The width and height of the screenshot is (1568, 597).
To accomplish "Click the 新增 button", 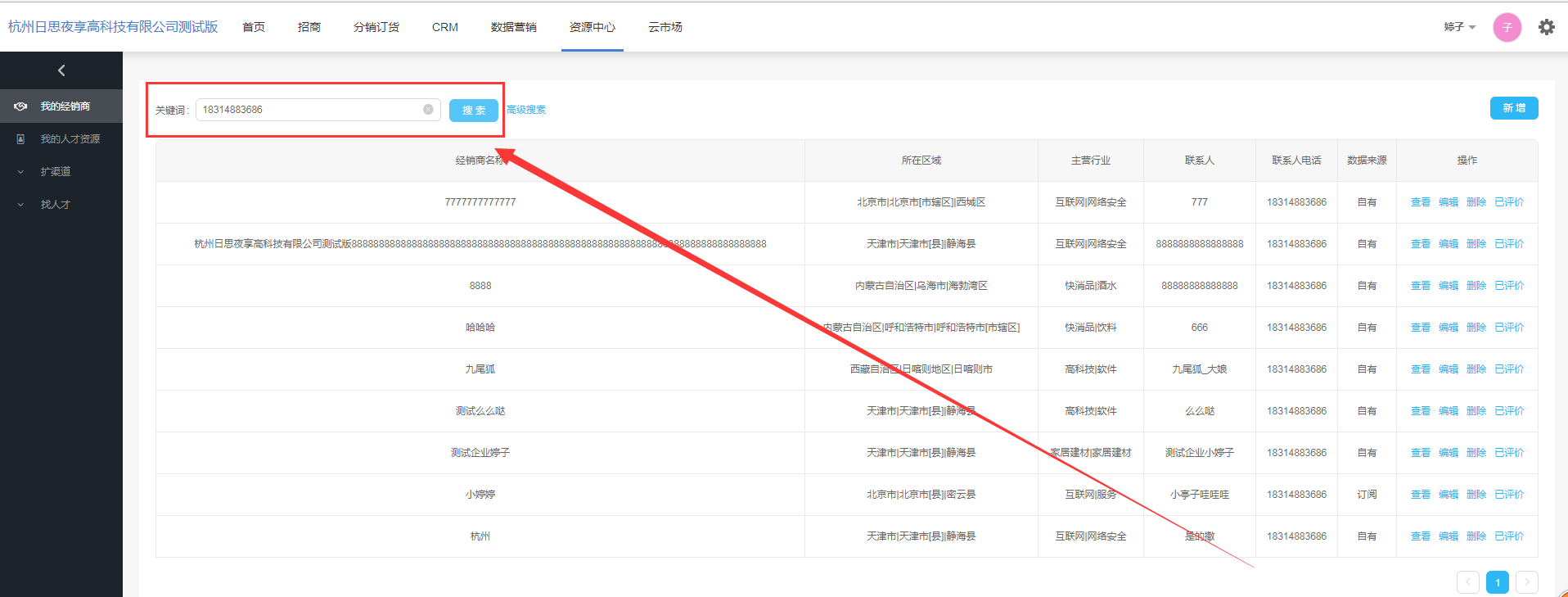I will (1513, 108).
